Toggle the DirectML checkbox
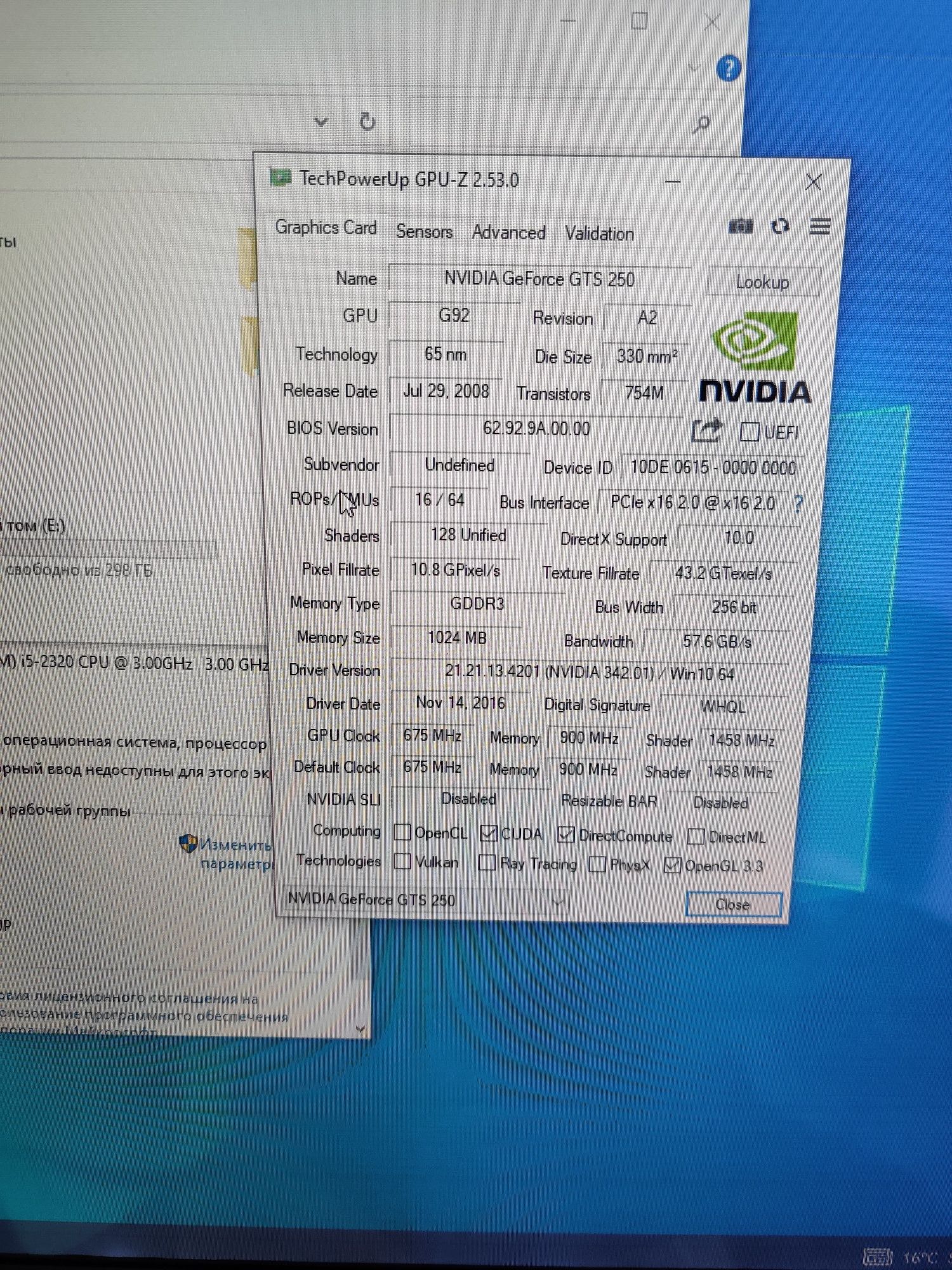 click(696, 837)
